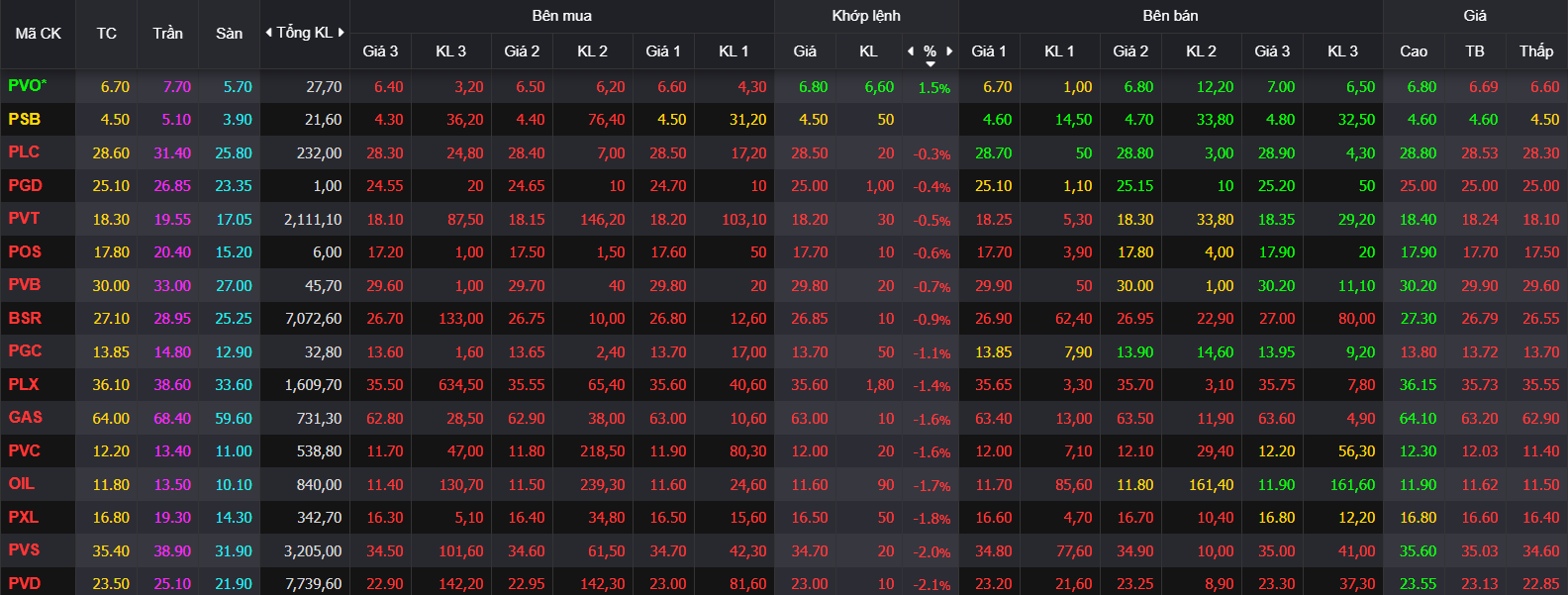Click the Trần column header
1568x595 pixels.
point(168,34)
